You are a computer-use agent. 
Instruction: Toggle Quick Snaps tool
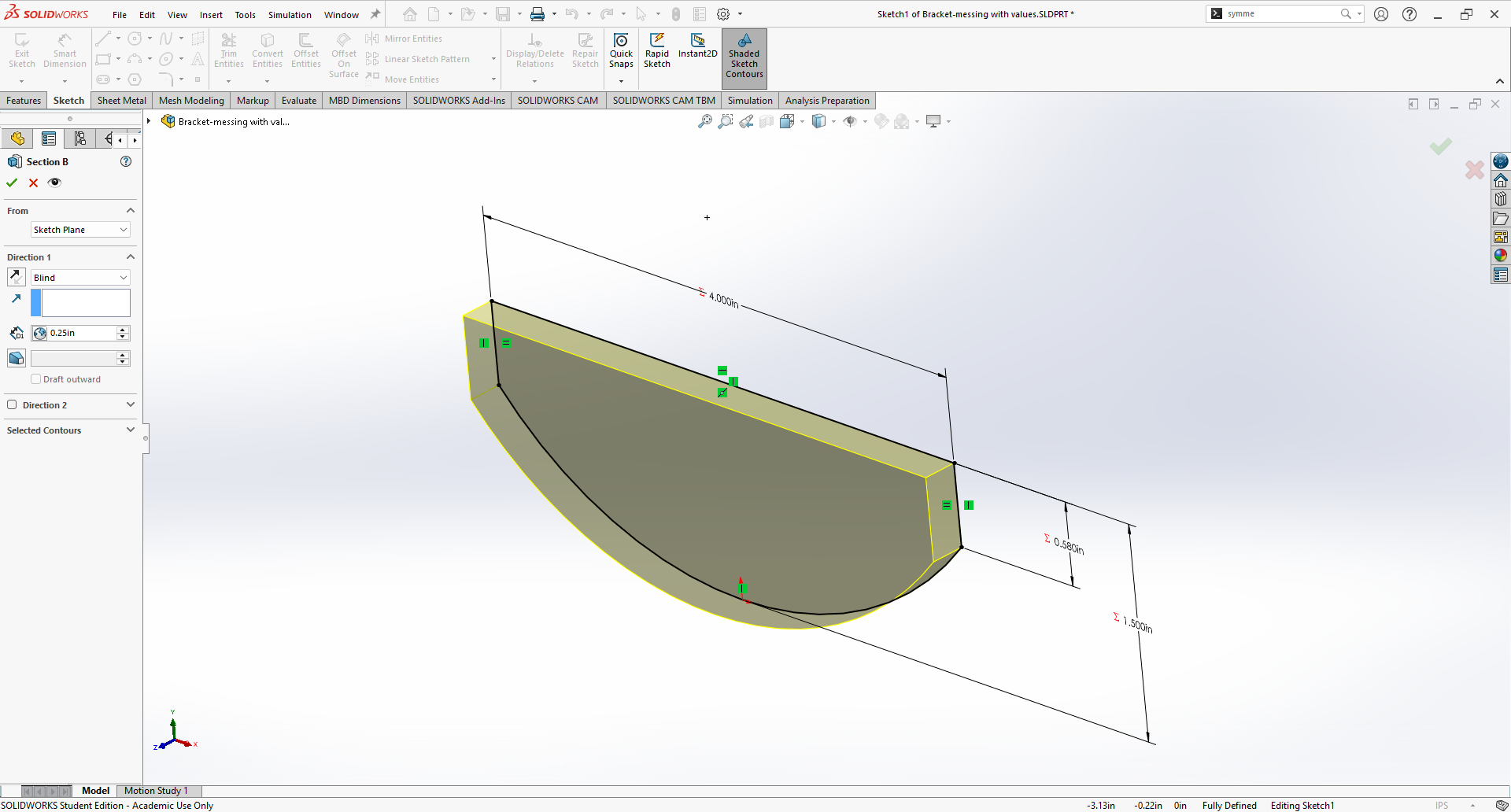[621, 52]
